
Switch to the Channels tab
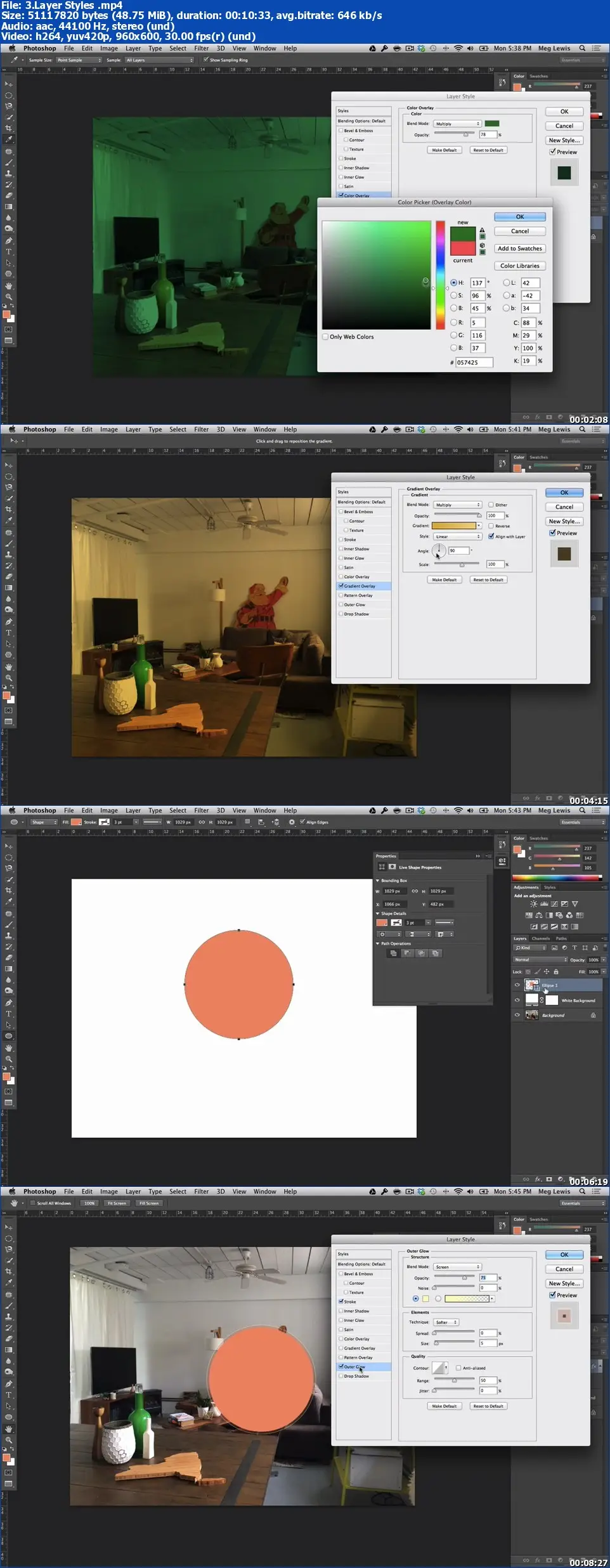(541, 938)
